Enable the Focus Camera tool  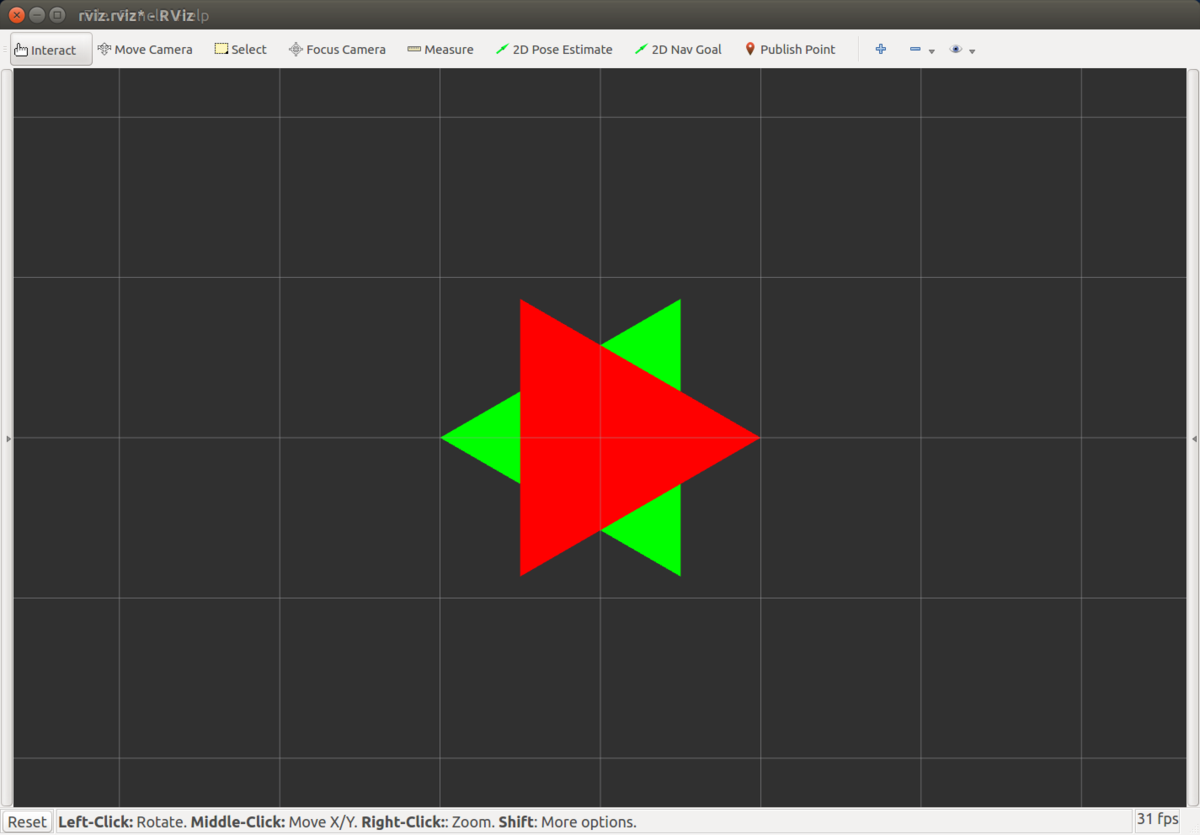coord(337,49)
